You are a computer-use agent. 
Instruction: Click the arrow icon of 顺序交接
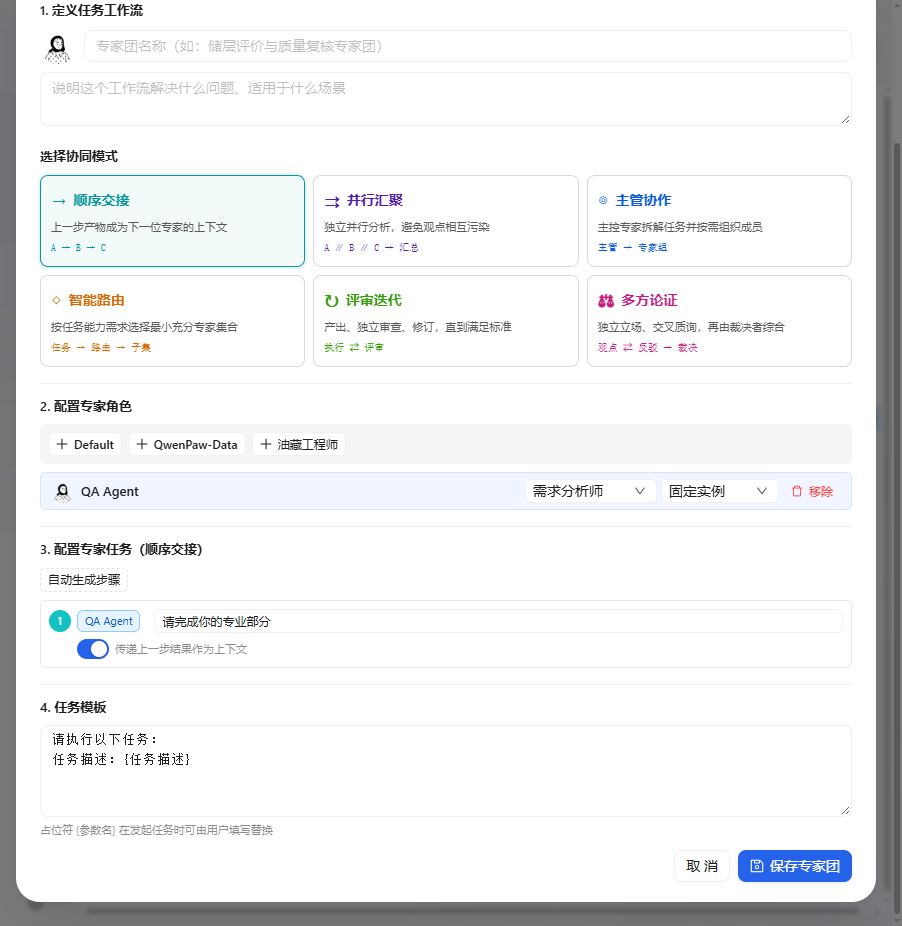tap(58, 201)
